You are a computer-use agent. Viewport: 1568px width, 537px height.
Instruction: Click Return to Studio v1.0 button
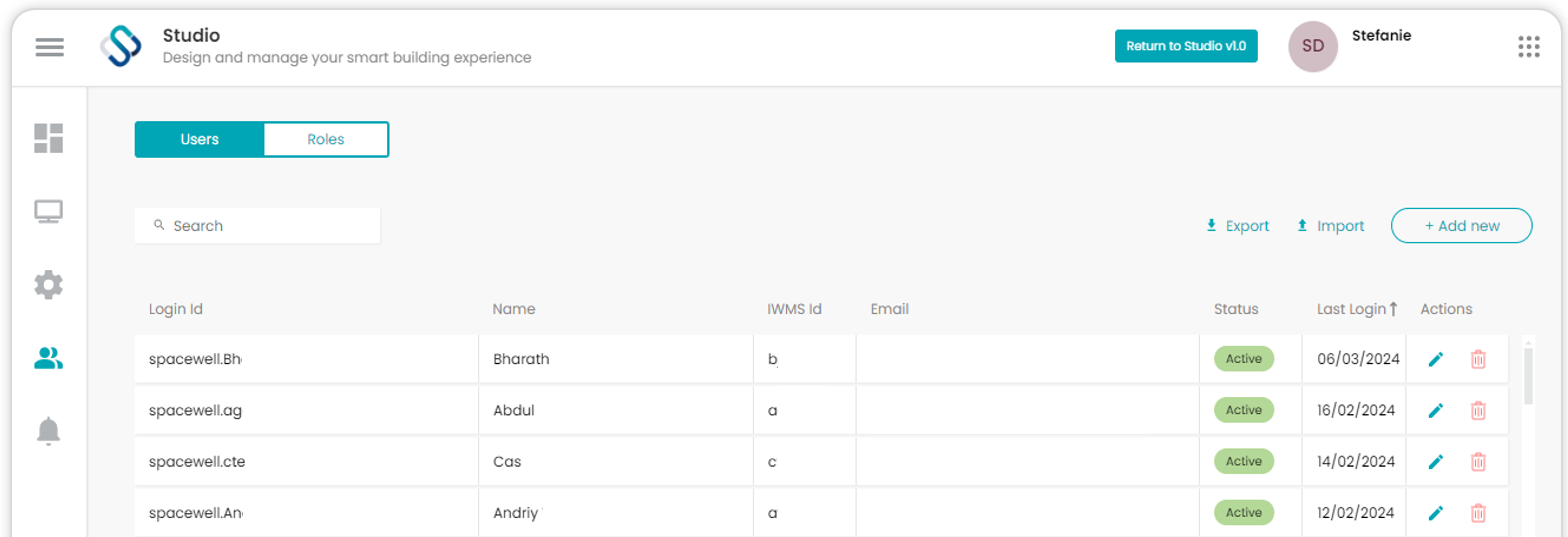click(x=1186, y=46)
